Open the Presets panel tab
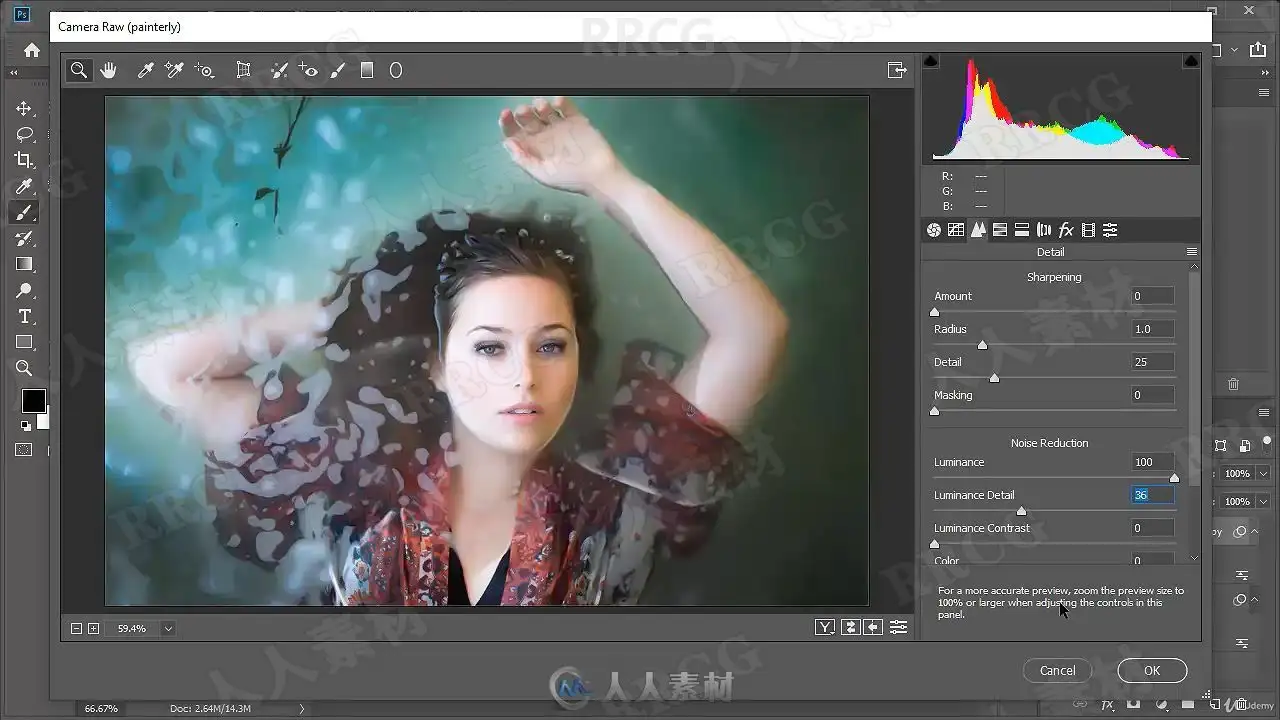The image size is (1280, 720). coord(1110,230)
